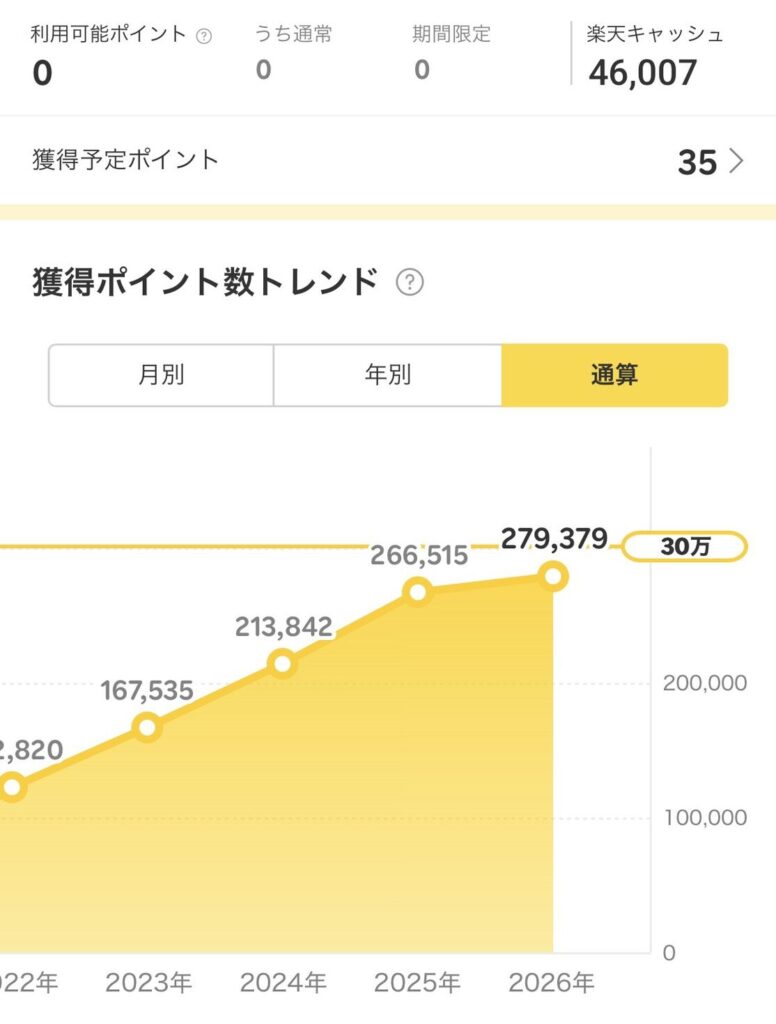Select the 2023年 data point marker
Viewport: 776px width, 1024px height.
(x=147, y=727)
